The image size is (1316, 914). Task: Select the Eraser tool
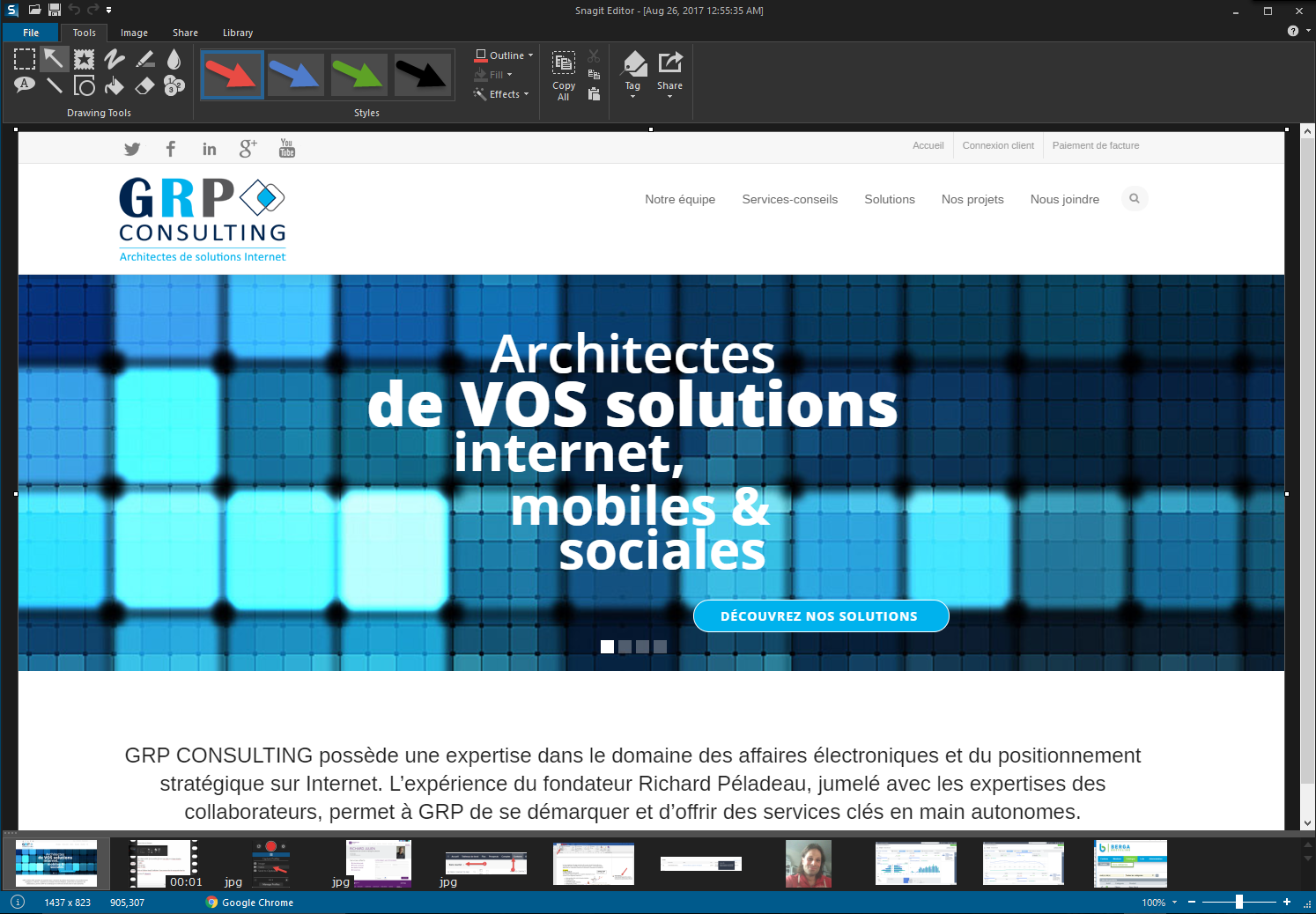[x=145, y=85]
